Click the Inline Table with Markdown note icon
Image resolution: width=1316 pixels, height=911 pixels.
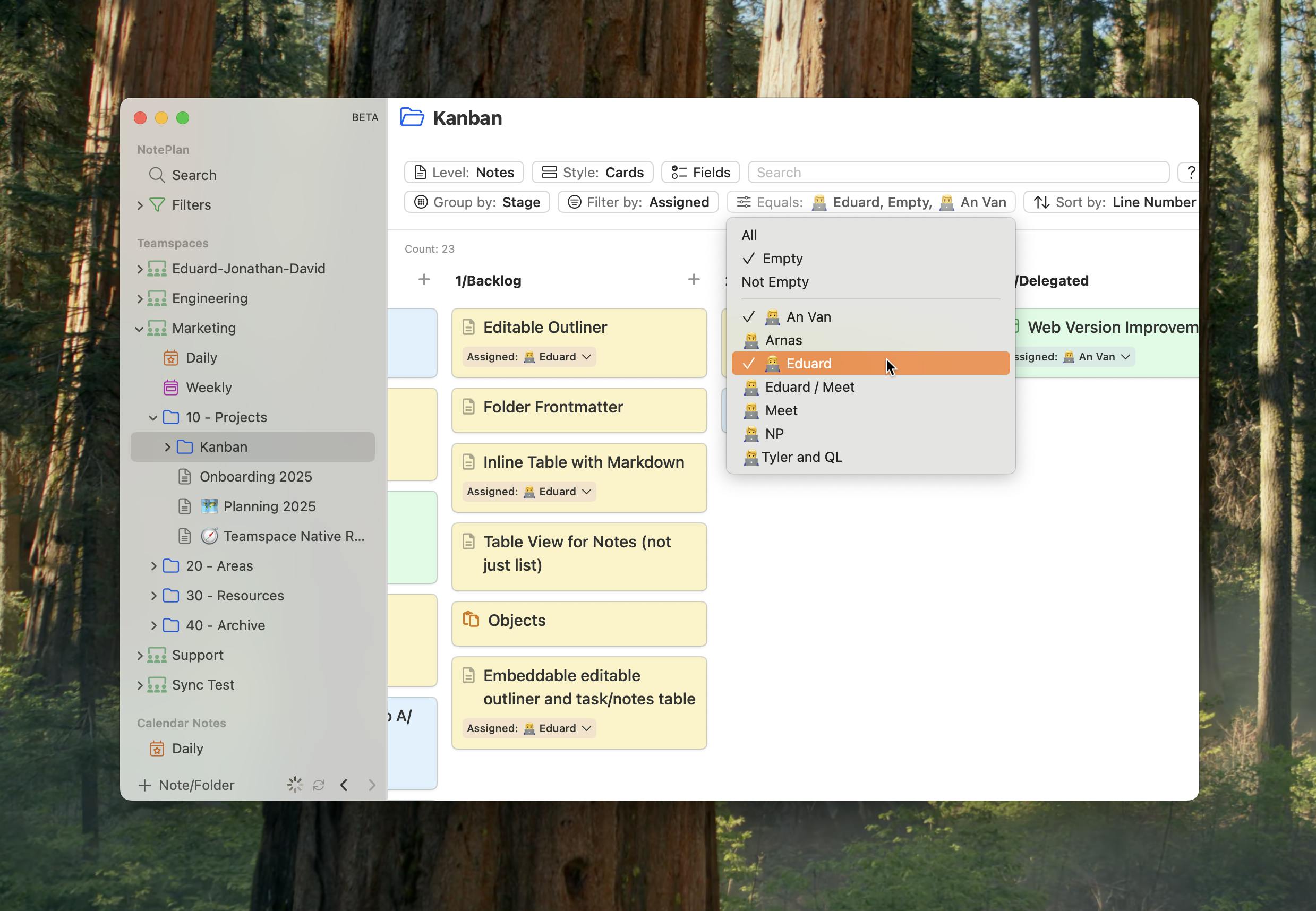468,462
